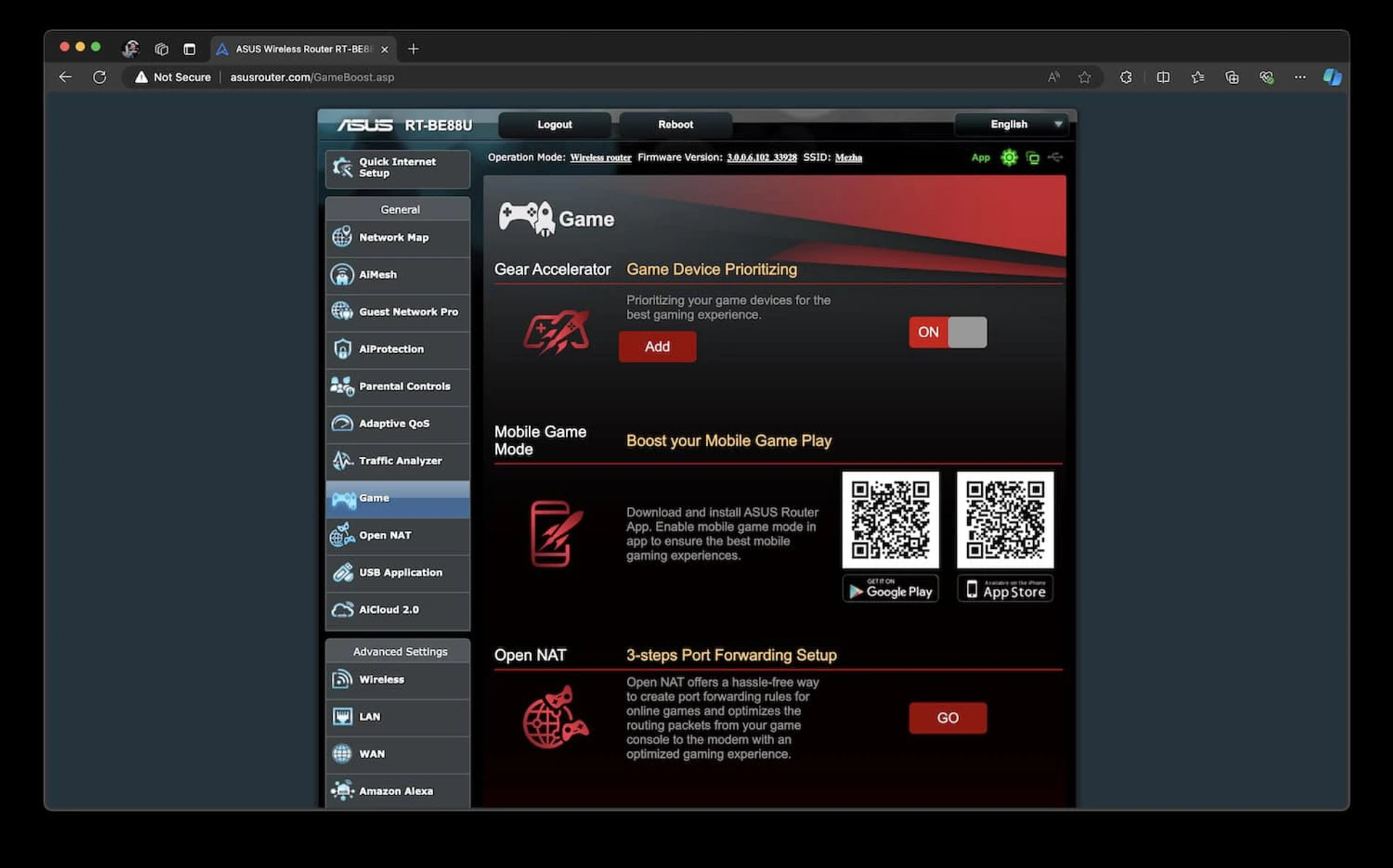The image size is (1393, 868).
Task: Open a new browser tab
Action: pyautogui.click(x=414, y=49)
